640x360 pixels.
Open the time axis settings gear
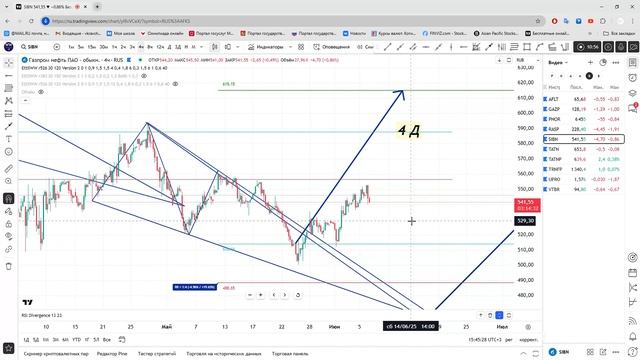coord(528,327)
